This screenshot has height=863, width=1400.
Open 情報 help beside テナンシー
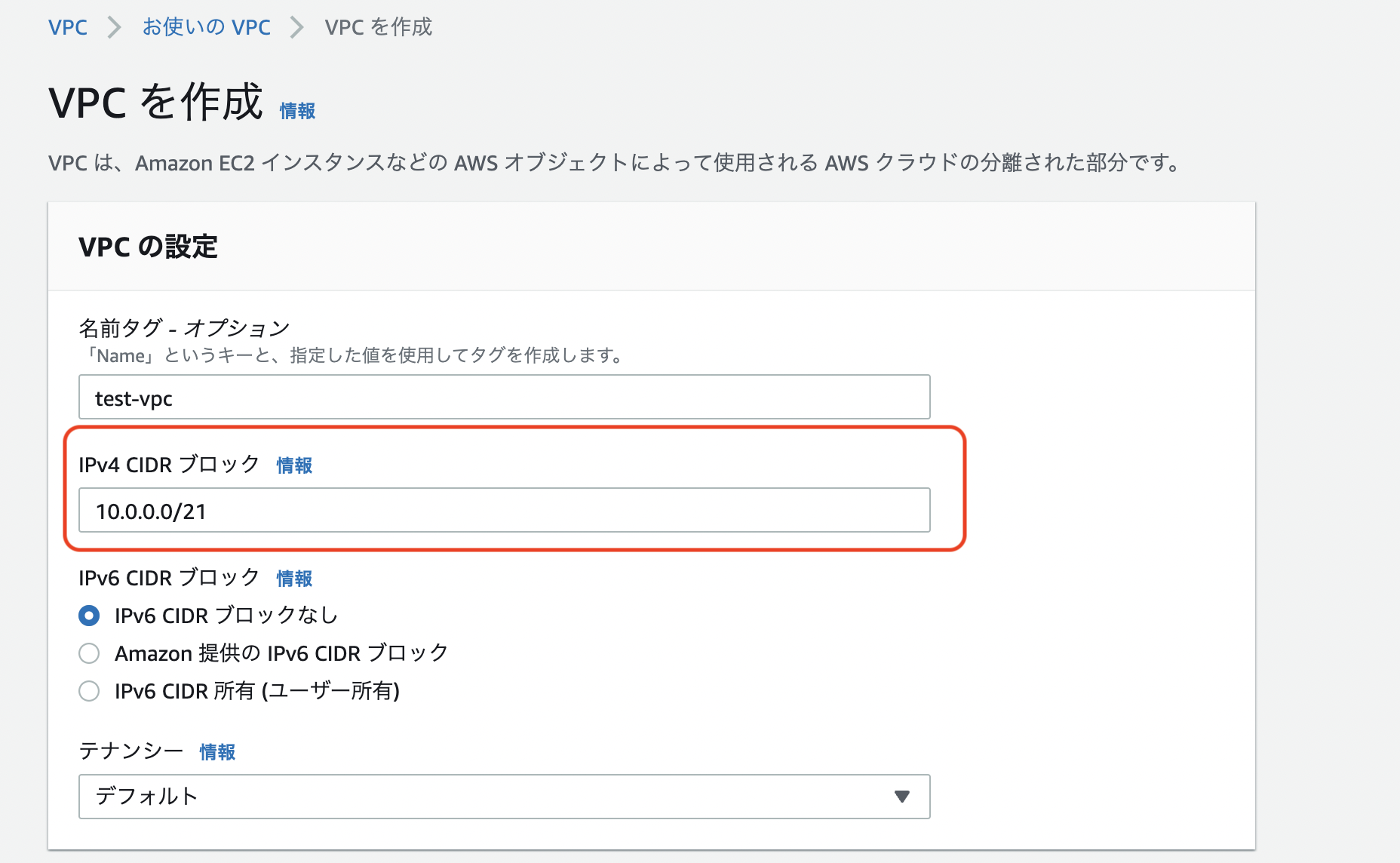click(x=216, y=751)
